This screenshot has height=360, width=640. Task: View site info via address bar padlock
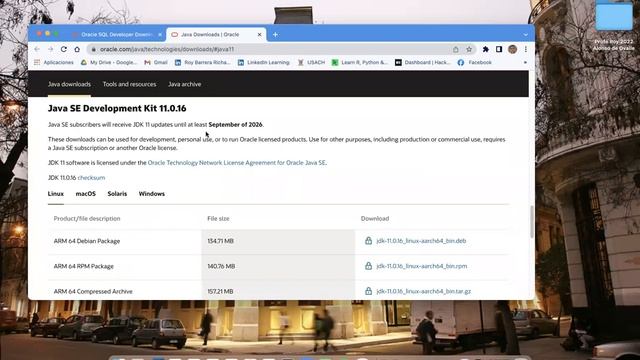coord(93,49)
